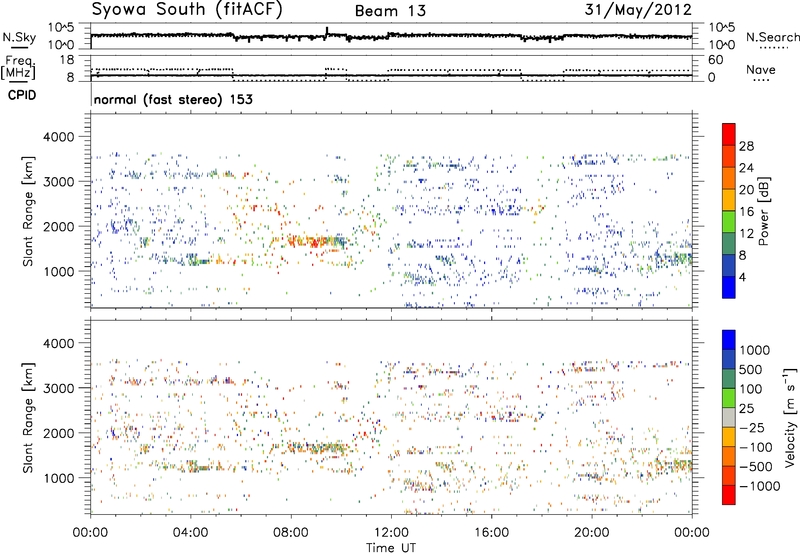Screen dimensions: 800x554
Task: Click the '500' velocity colorbar label
Action: pyautogui.click(x=753, y=369)
